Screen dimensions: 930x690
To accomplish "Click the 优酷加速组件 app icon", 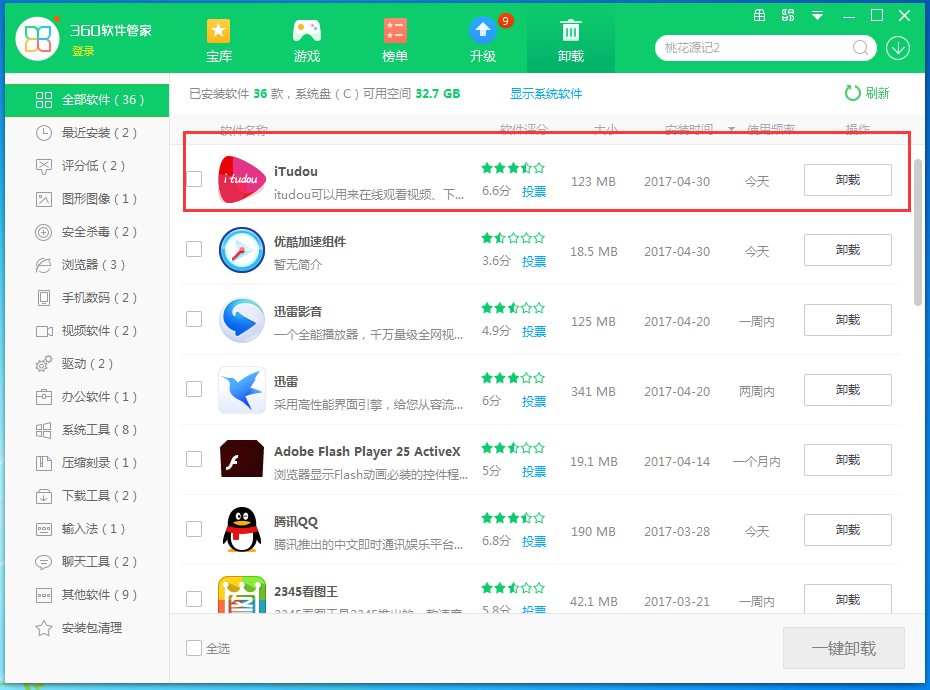I will (241, 250).
